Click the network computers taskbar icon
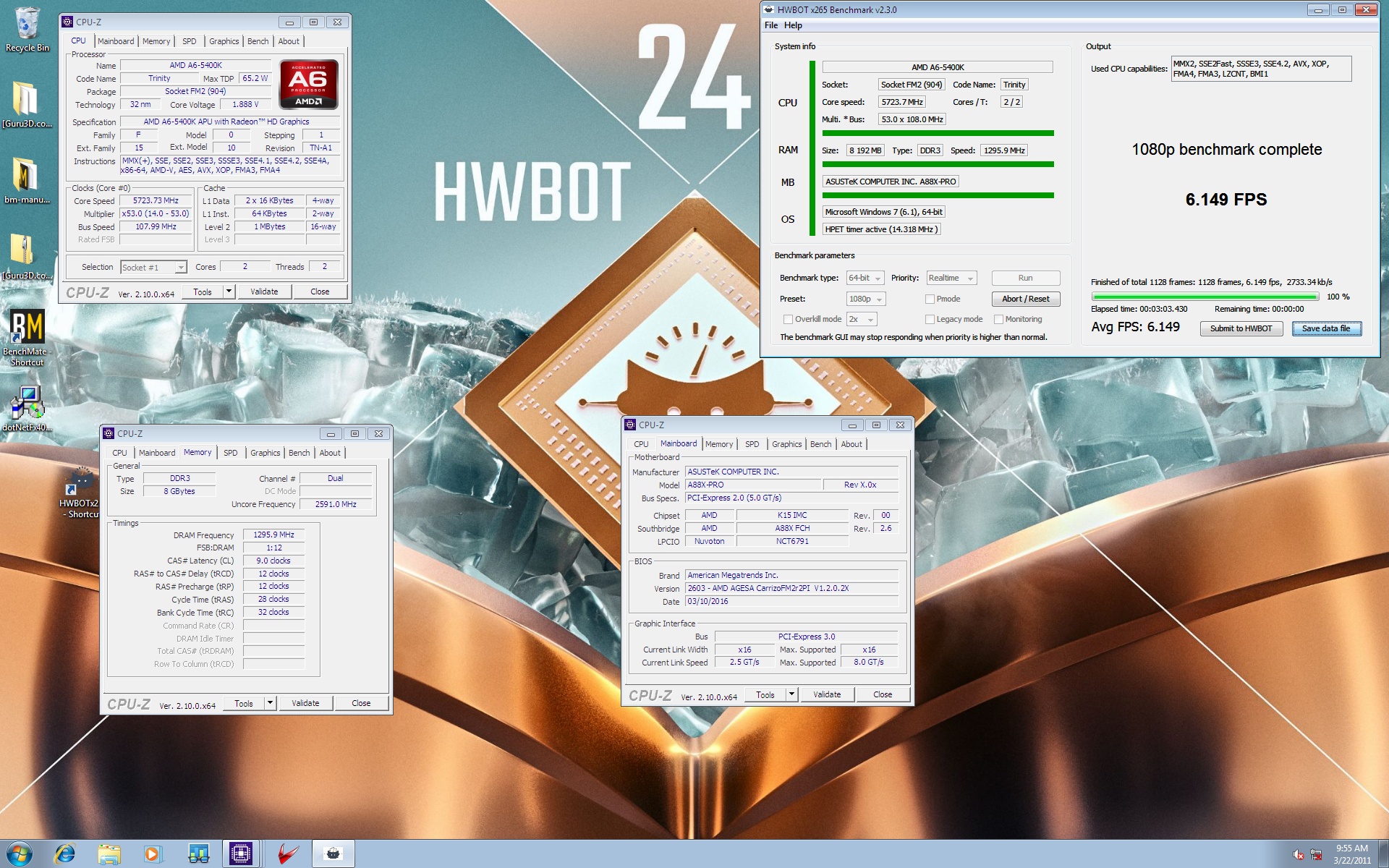This screenshot has height=868, width=1389. click(197, 854)
